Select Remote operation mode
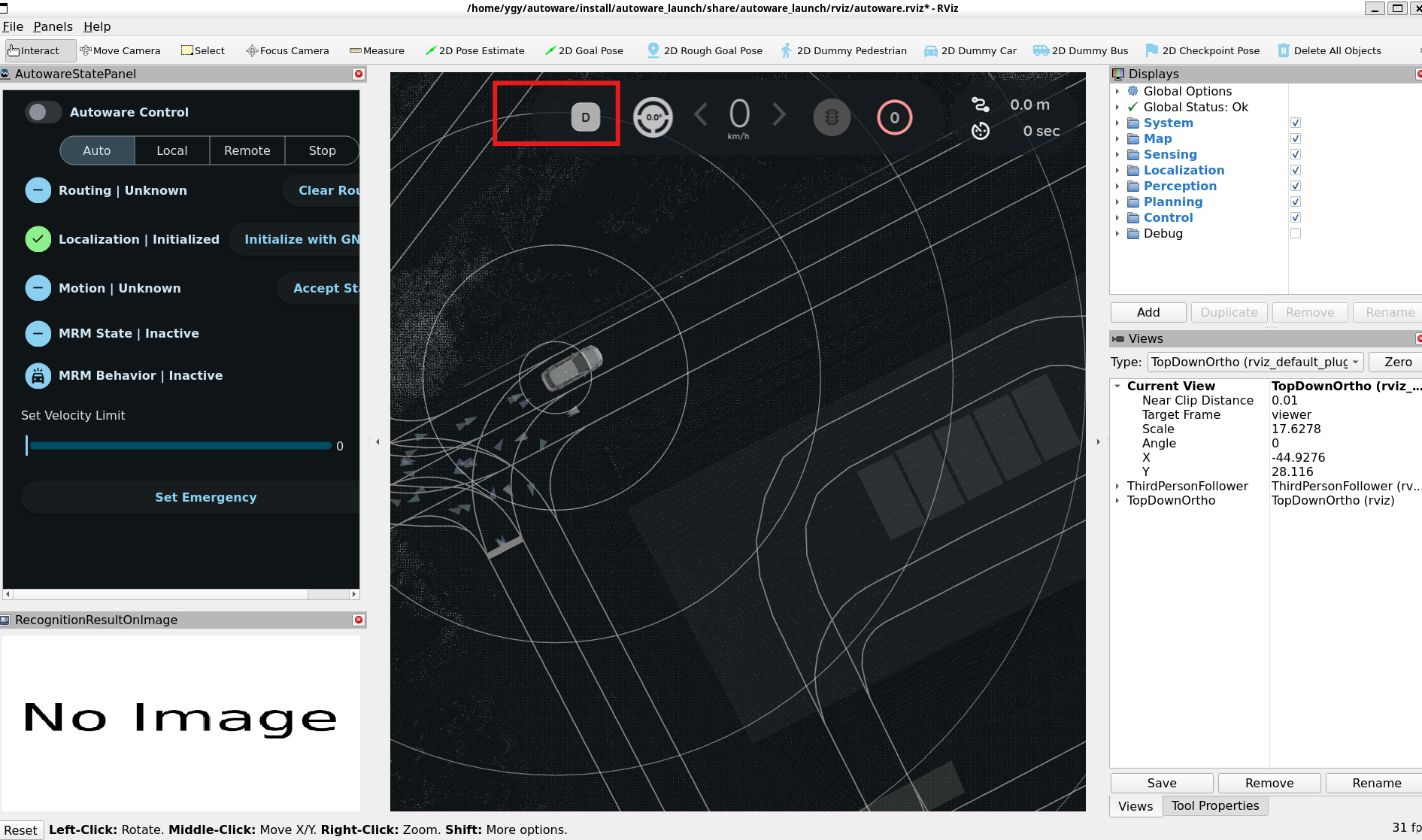Image resolution: width=1422 pixels, height=840 pixels. (247, 150)
